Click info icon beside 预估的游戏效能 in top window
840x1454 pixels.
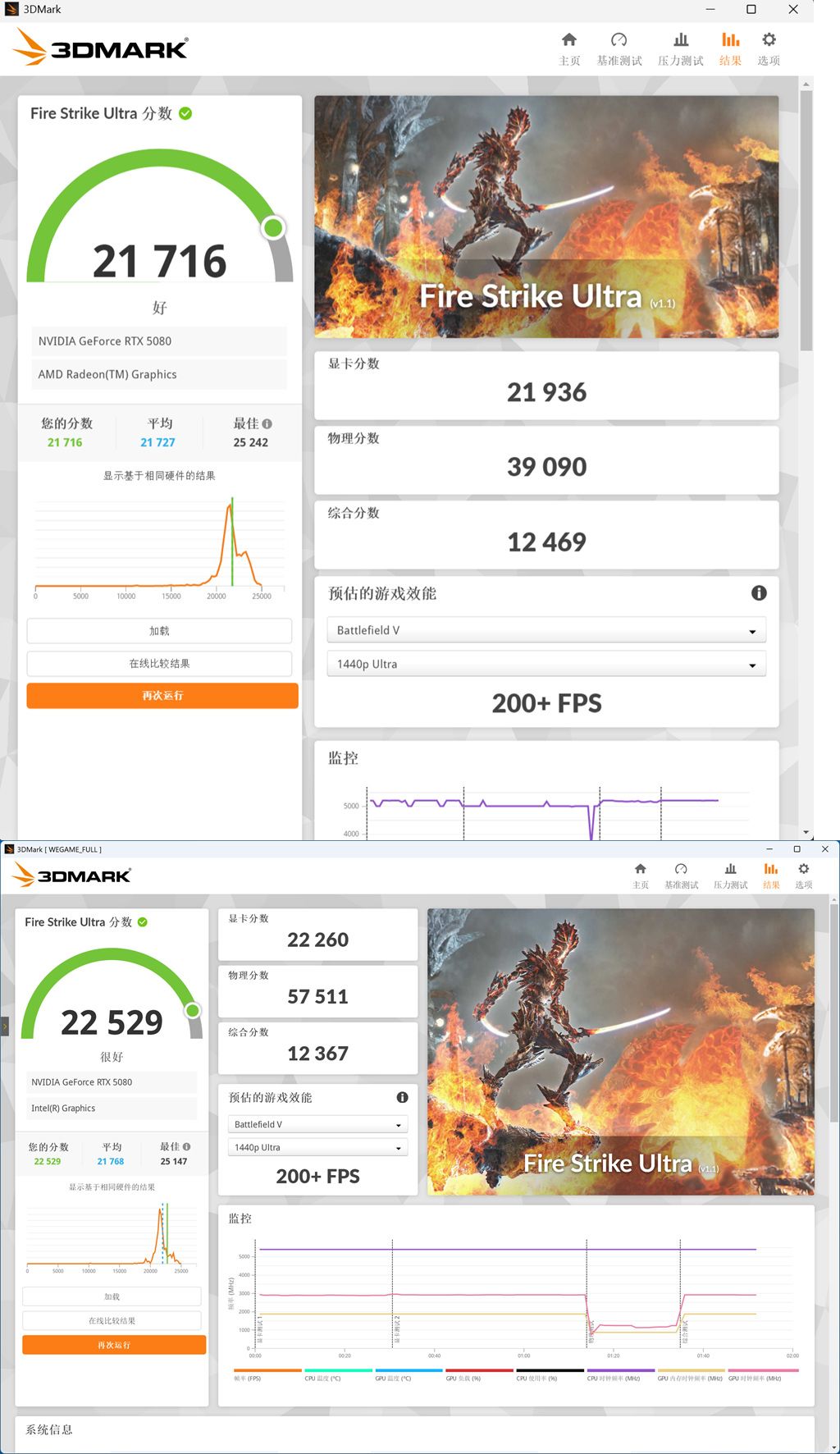tap(759, 592)
